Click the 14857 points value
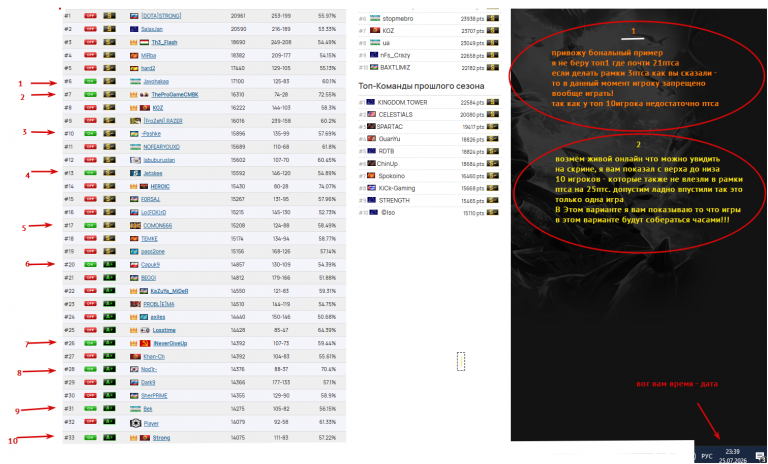 click(x=238, y=265)
